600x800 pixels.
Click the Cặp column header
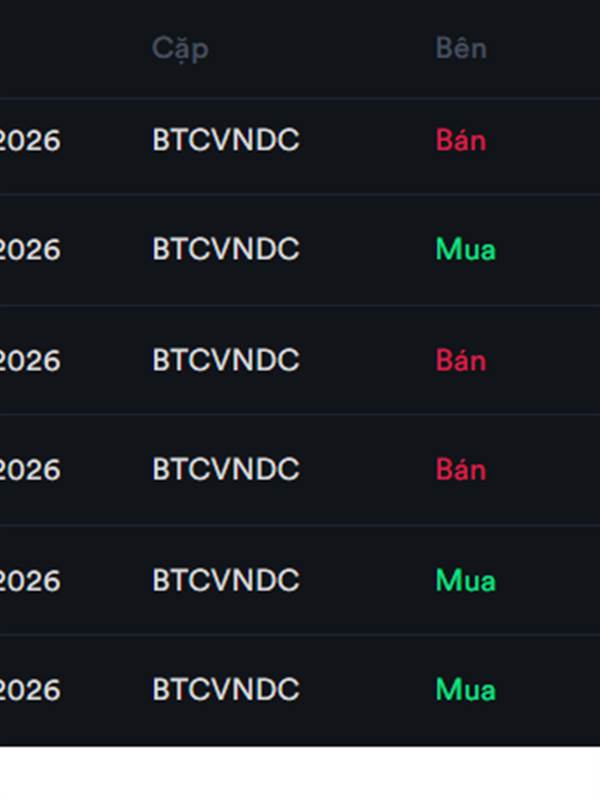point(180,49)
